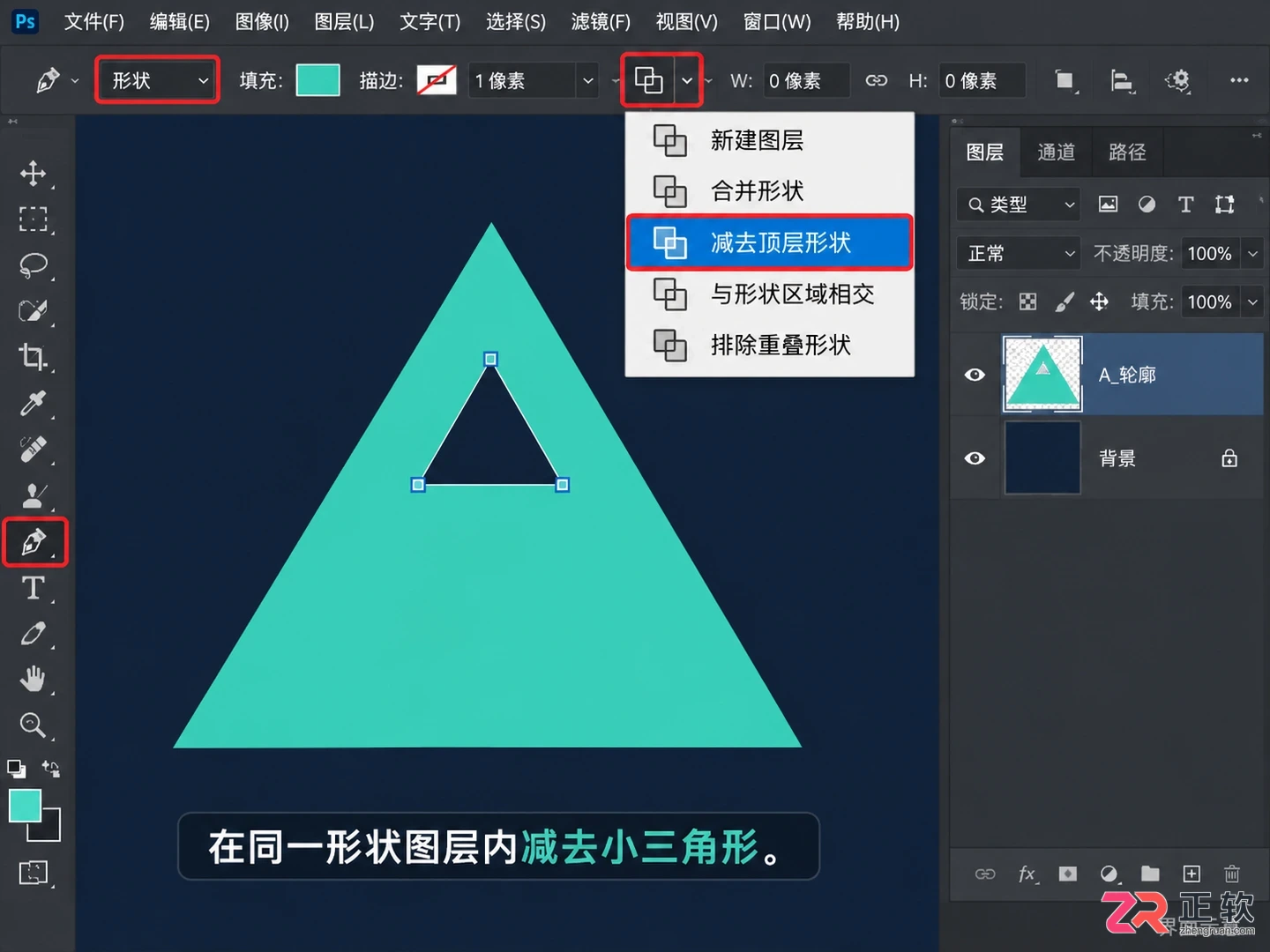Choose 减去顶层形状 from the menu
This screenshot has width=1270, height=952.
[769, 242]
